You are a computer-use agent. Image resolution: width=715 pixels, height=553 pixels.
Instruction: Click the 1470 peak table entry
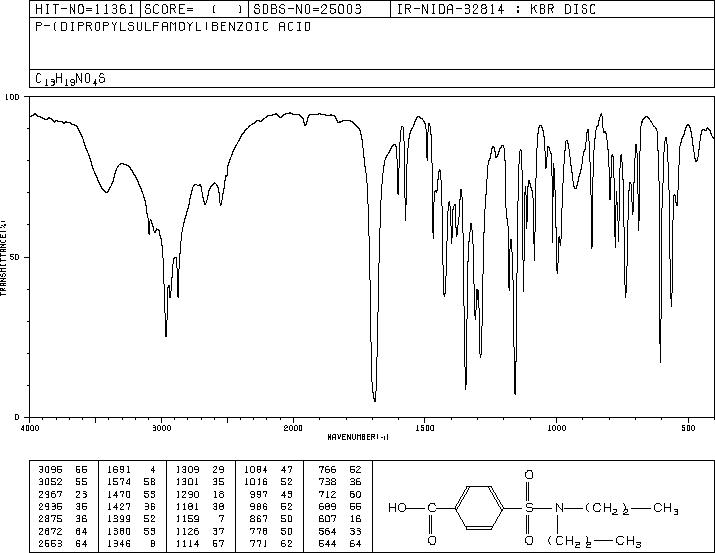[131, 494]
